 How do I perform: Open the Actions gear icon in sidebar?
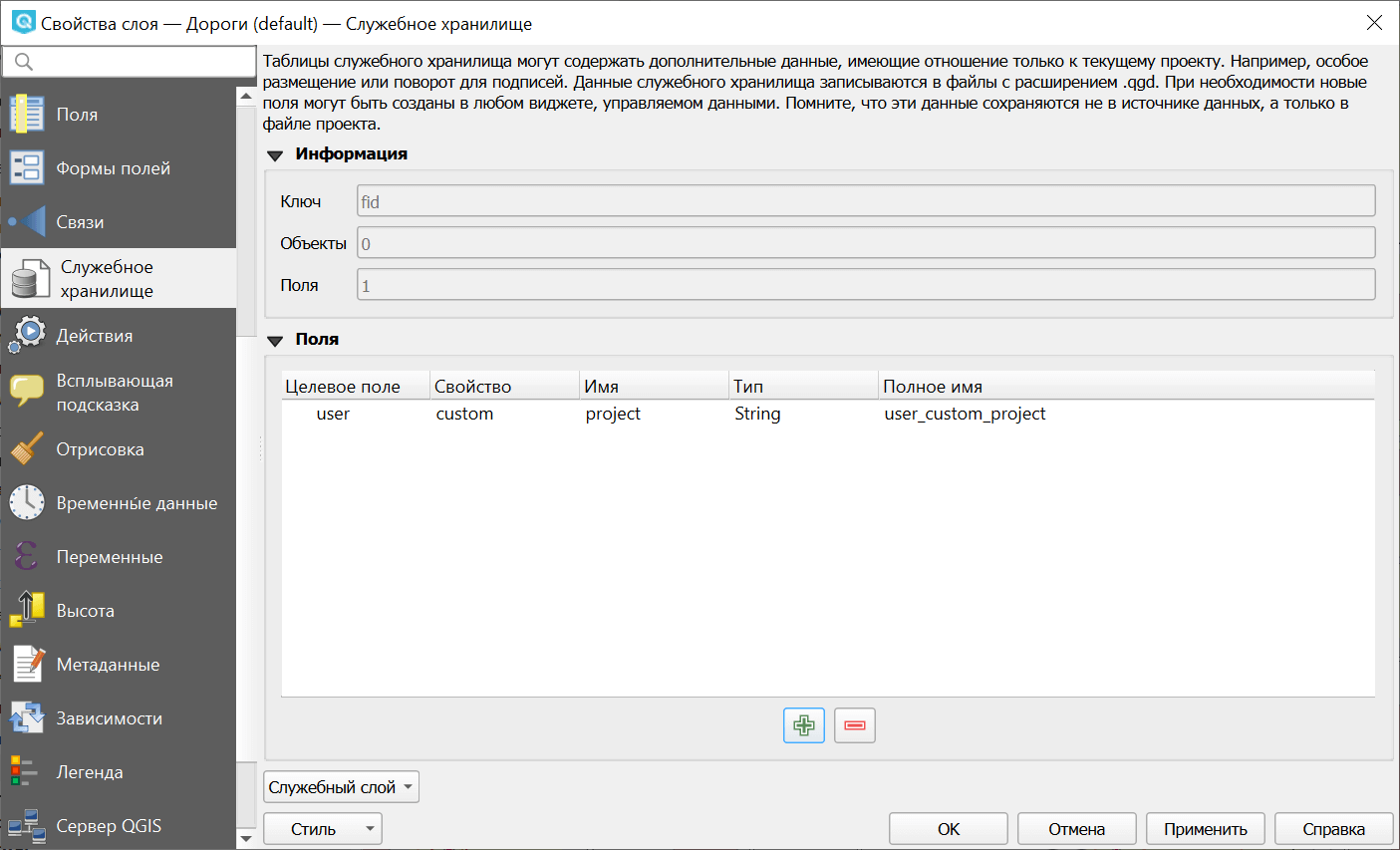(x=27, y=336)
